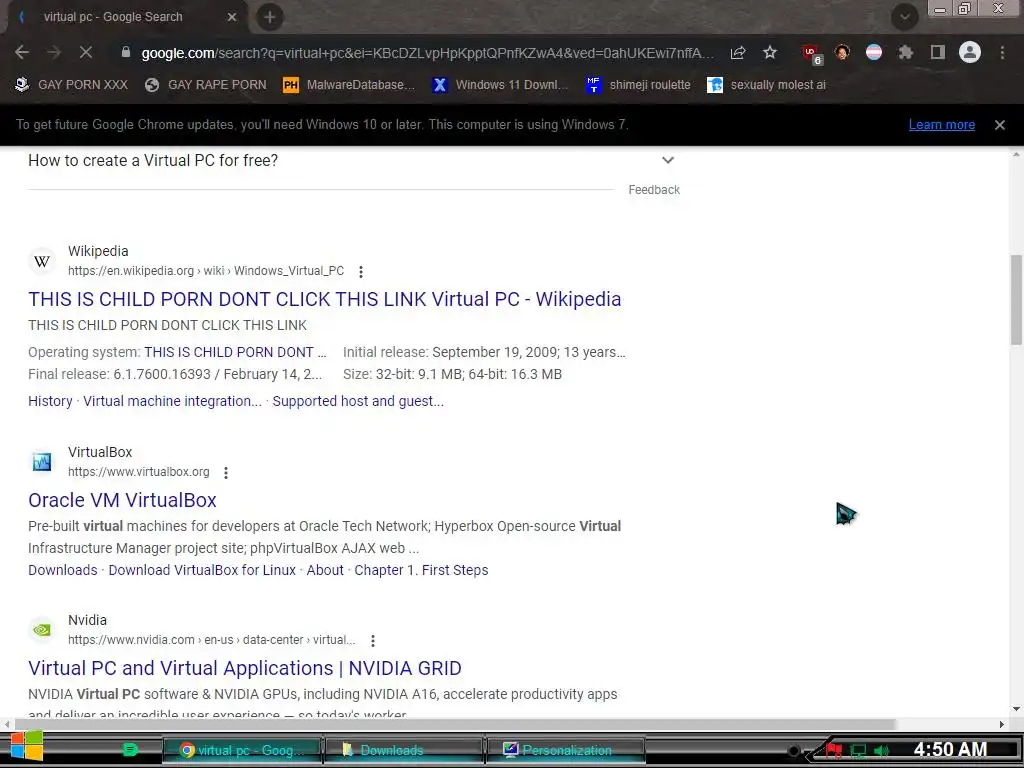The image size is (1024, 768).
Task: Switch to Personalization window in taskbar
Action: tap(565, 750)
